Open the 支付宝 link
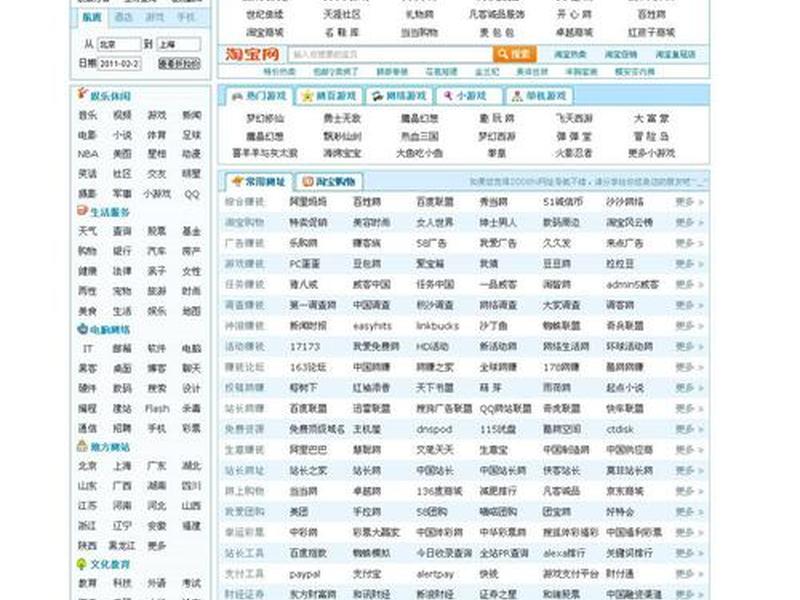Viewport: 800px width, 600px height. tap(367, 574)
